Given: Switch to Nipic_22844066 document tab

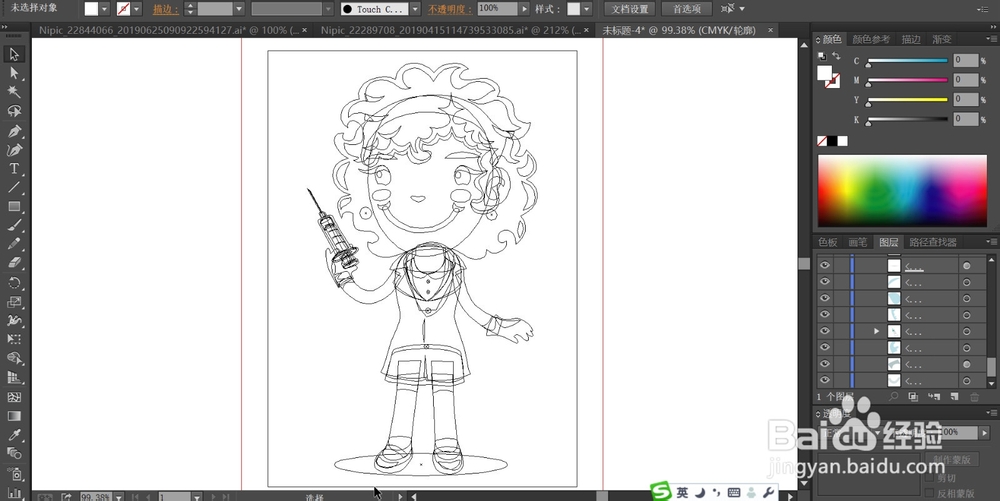Looking at the screenshot, I should coord(168,30).
